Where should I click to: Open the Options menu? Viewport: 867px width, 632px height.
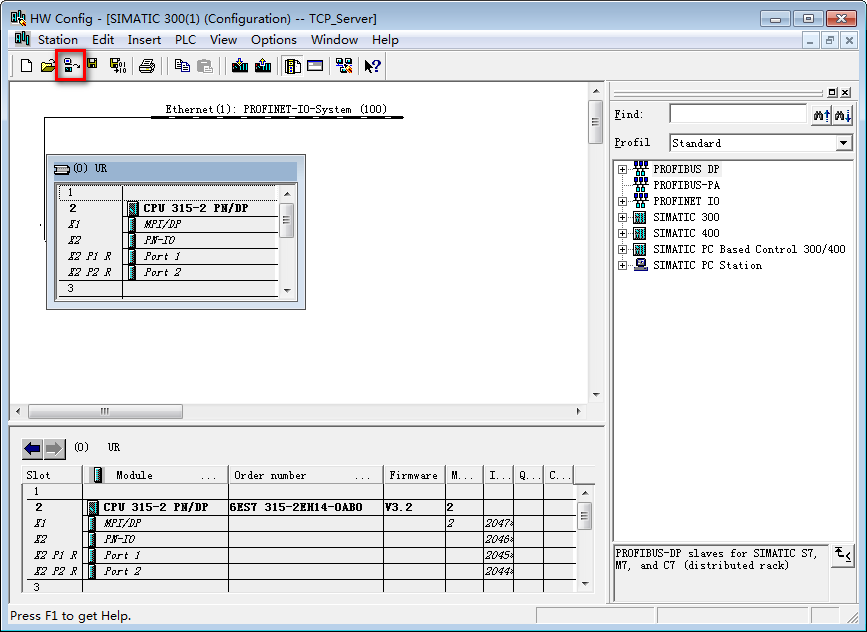click(273, 40)
